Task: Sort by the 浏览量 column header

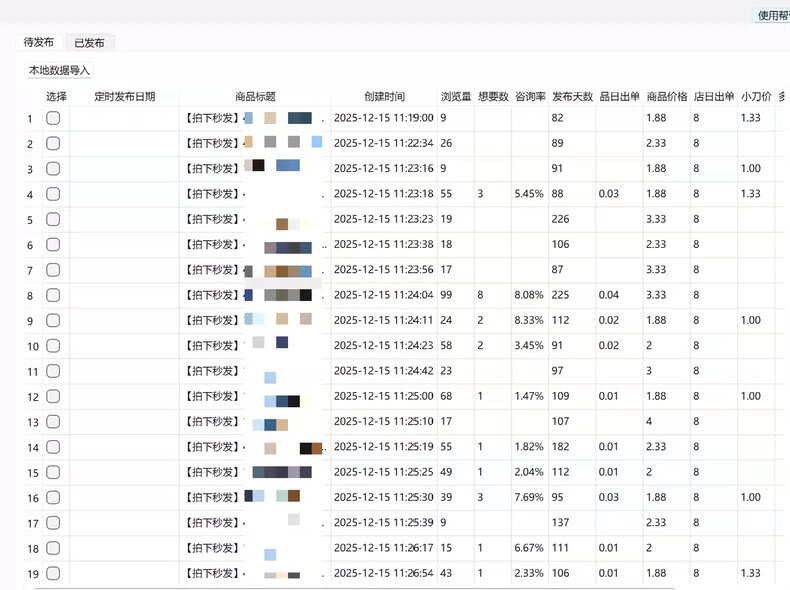Action: pos(455,96)
